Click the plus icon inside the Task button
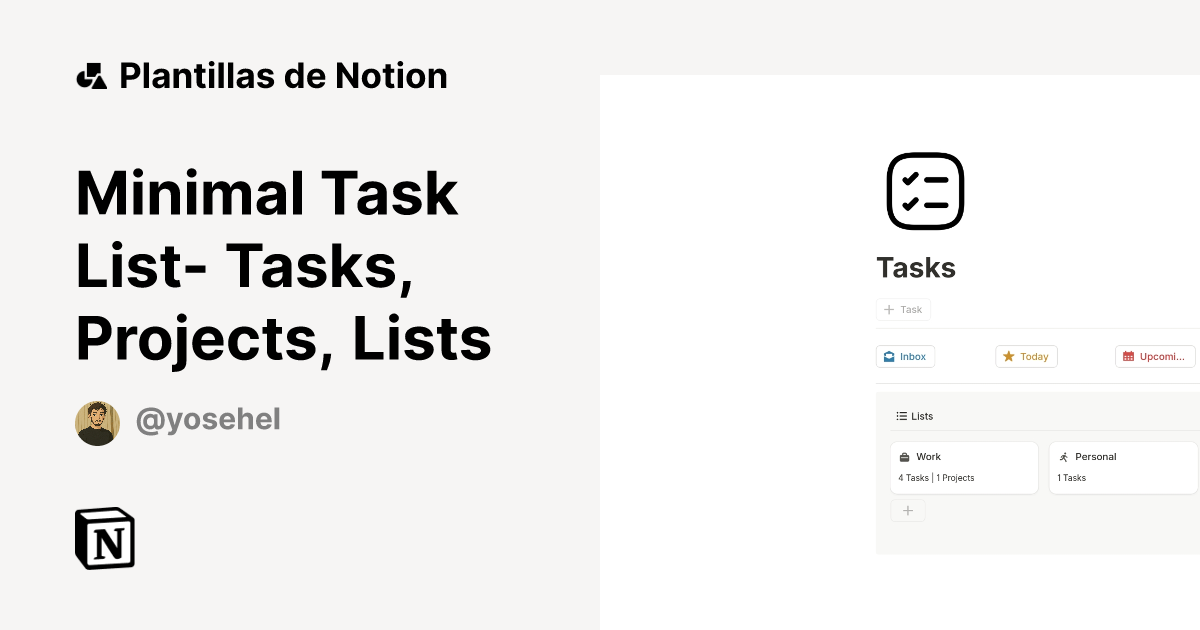Screen dimensions: 1200x630 (x=888, y=309)
